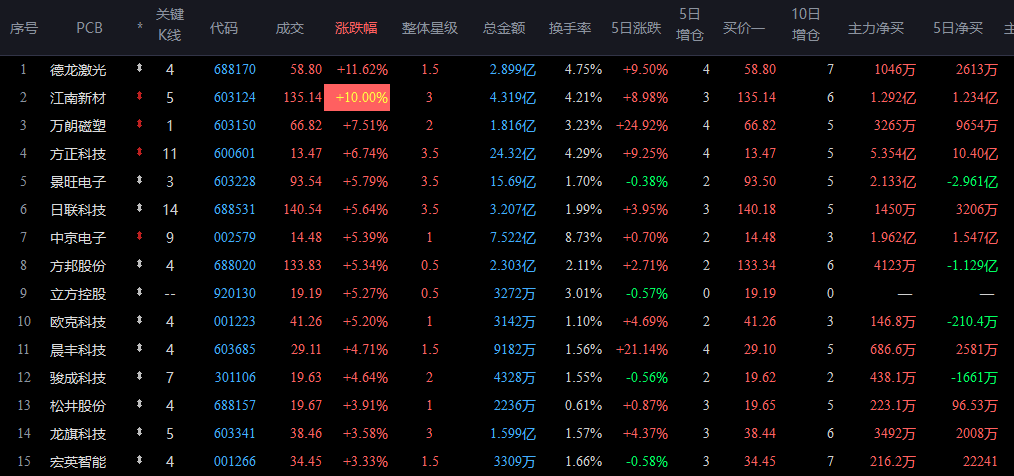
Task: Select stock name 德龙激光
Action: click(78, 70)
